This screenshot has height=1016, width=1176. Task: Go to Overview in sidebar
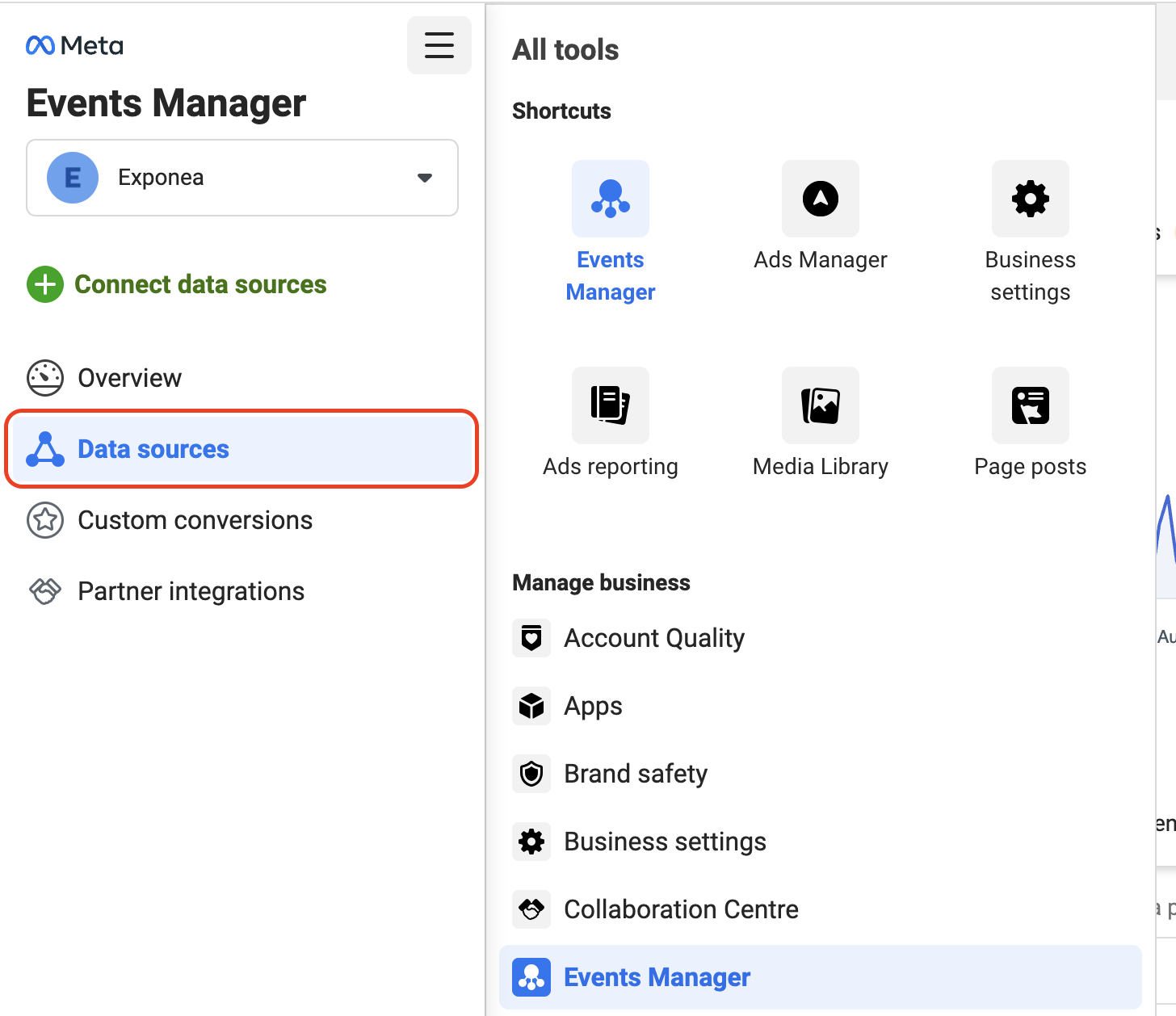tap(129, 378)
